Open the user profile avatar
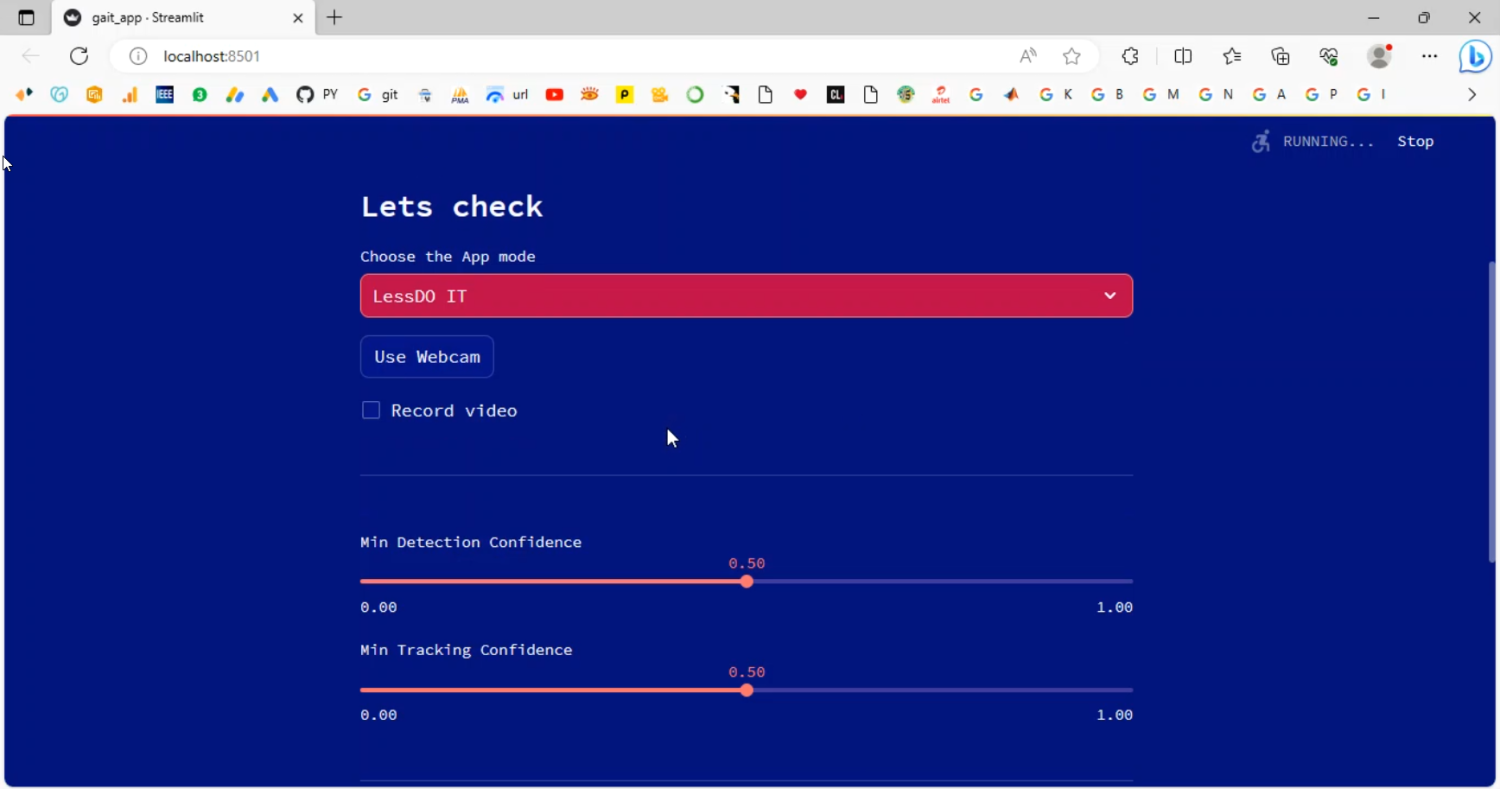 click(1380, 56)
